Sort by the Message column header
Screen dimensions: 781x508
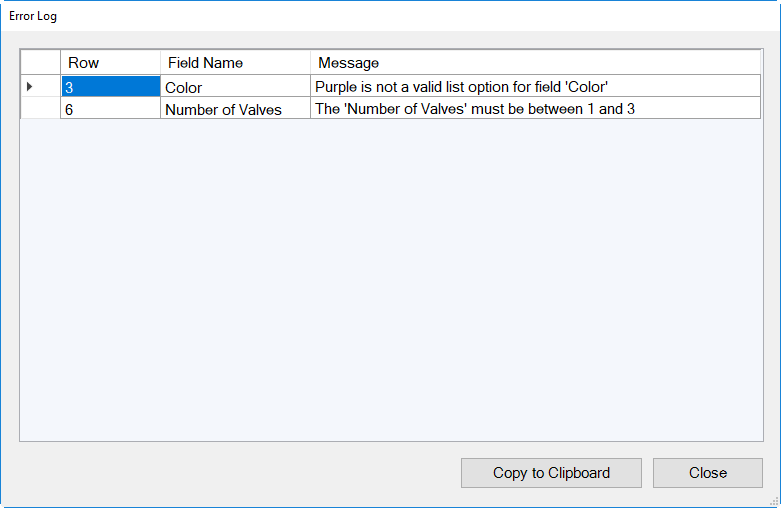535,63
